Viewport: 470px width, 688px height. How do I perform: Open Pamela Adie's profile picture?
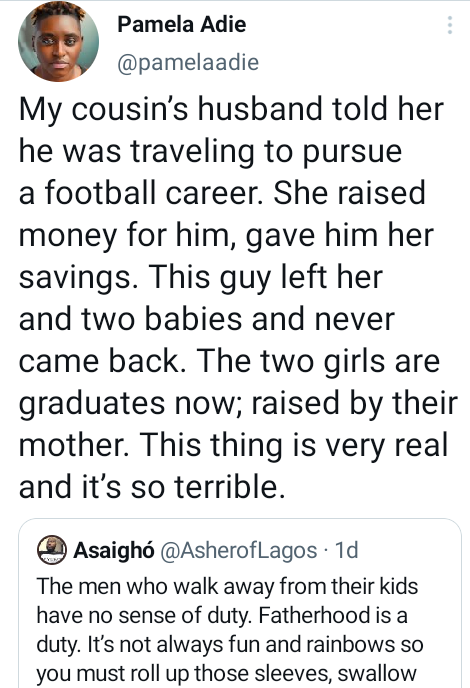[58, 41]
